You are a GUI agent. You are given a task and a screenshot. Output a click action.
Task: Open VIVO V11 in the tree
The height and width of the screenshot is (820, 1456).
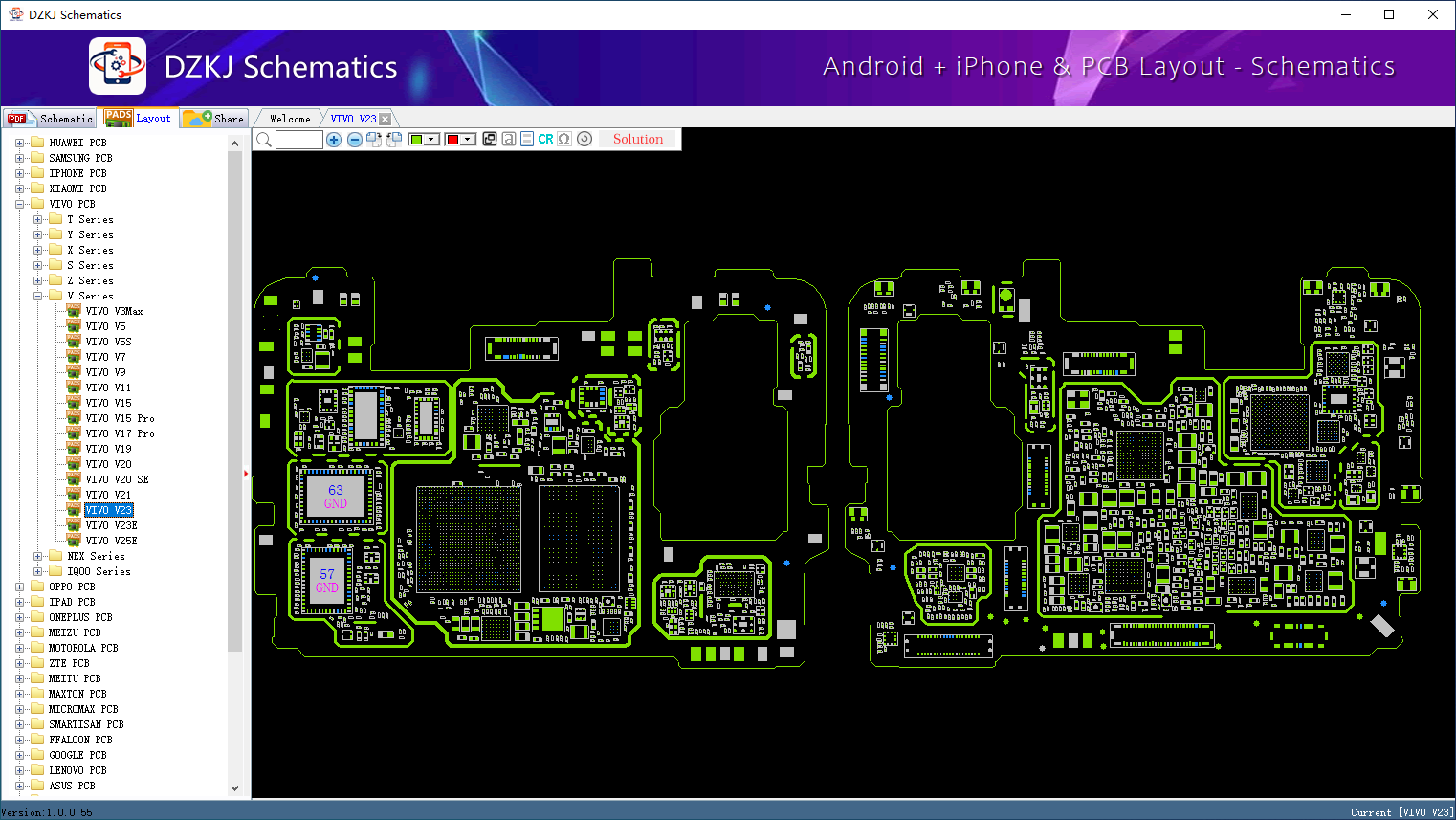108,388
